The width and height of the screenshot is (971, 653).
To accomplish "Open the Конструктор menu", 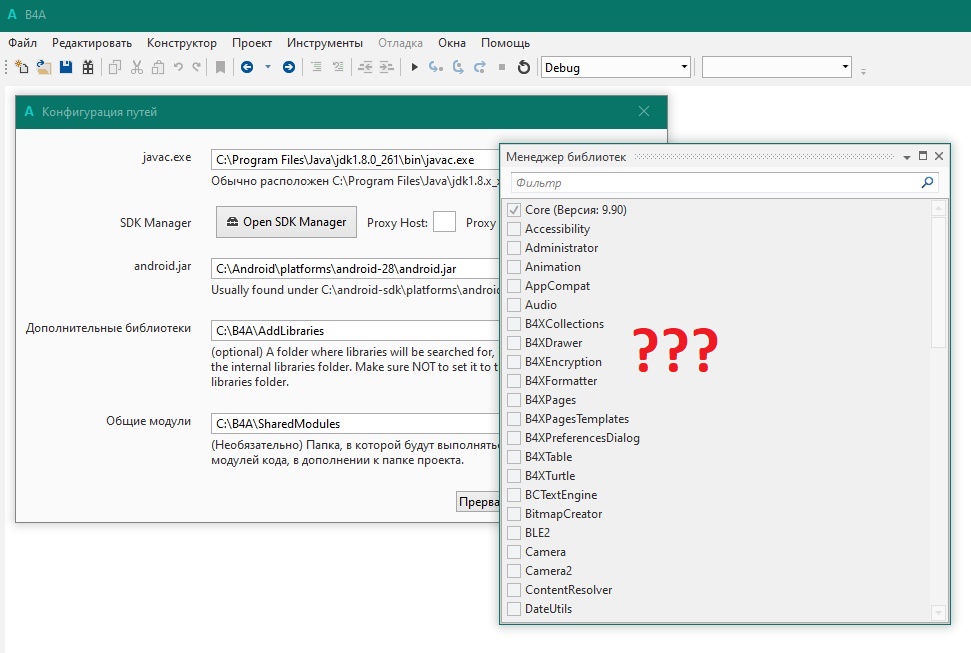I will [x=181, y=43].
